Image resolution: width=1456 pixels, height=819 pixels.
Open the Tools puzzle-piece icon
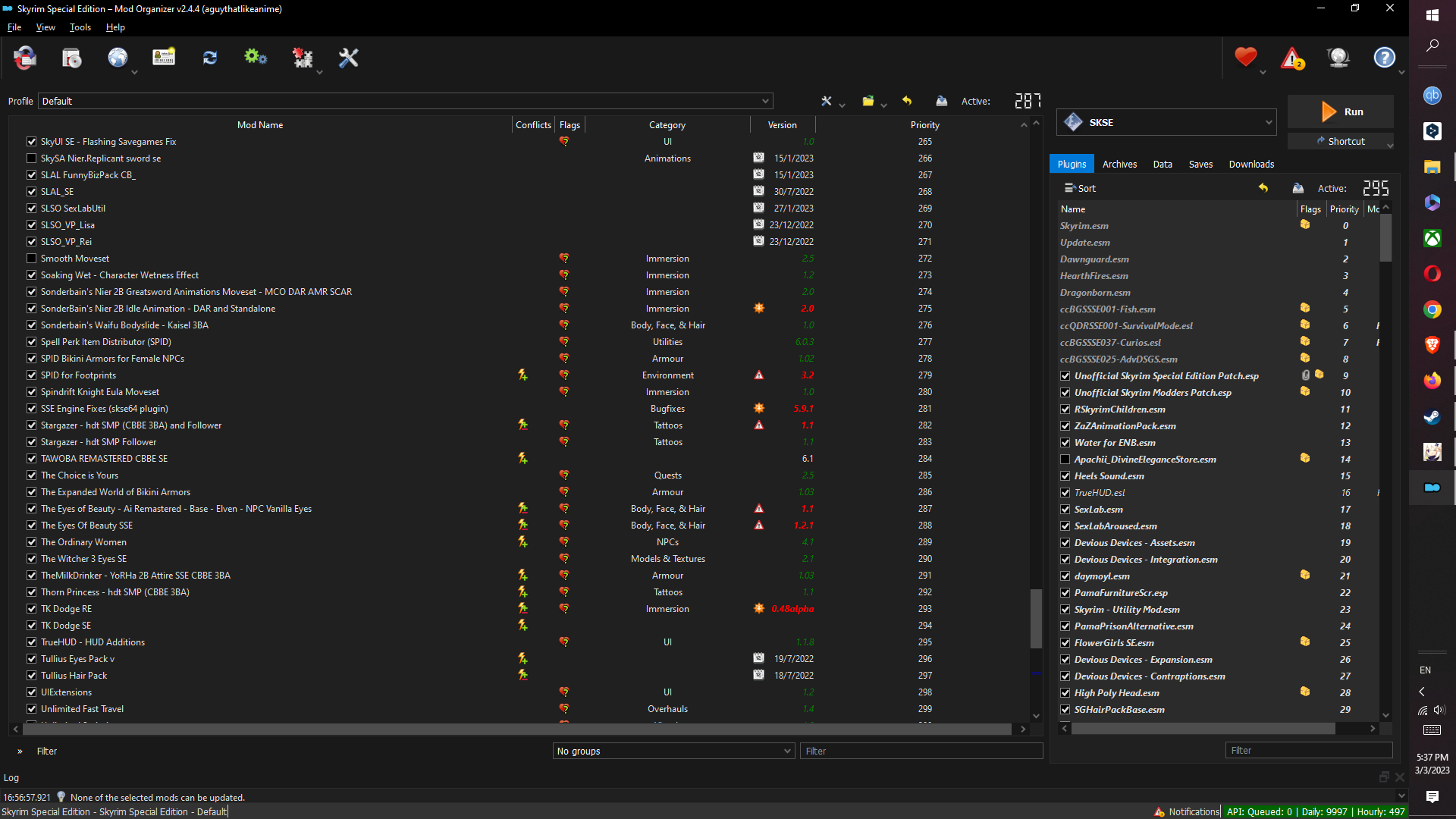(x=303, y=58)
